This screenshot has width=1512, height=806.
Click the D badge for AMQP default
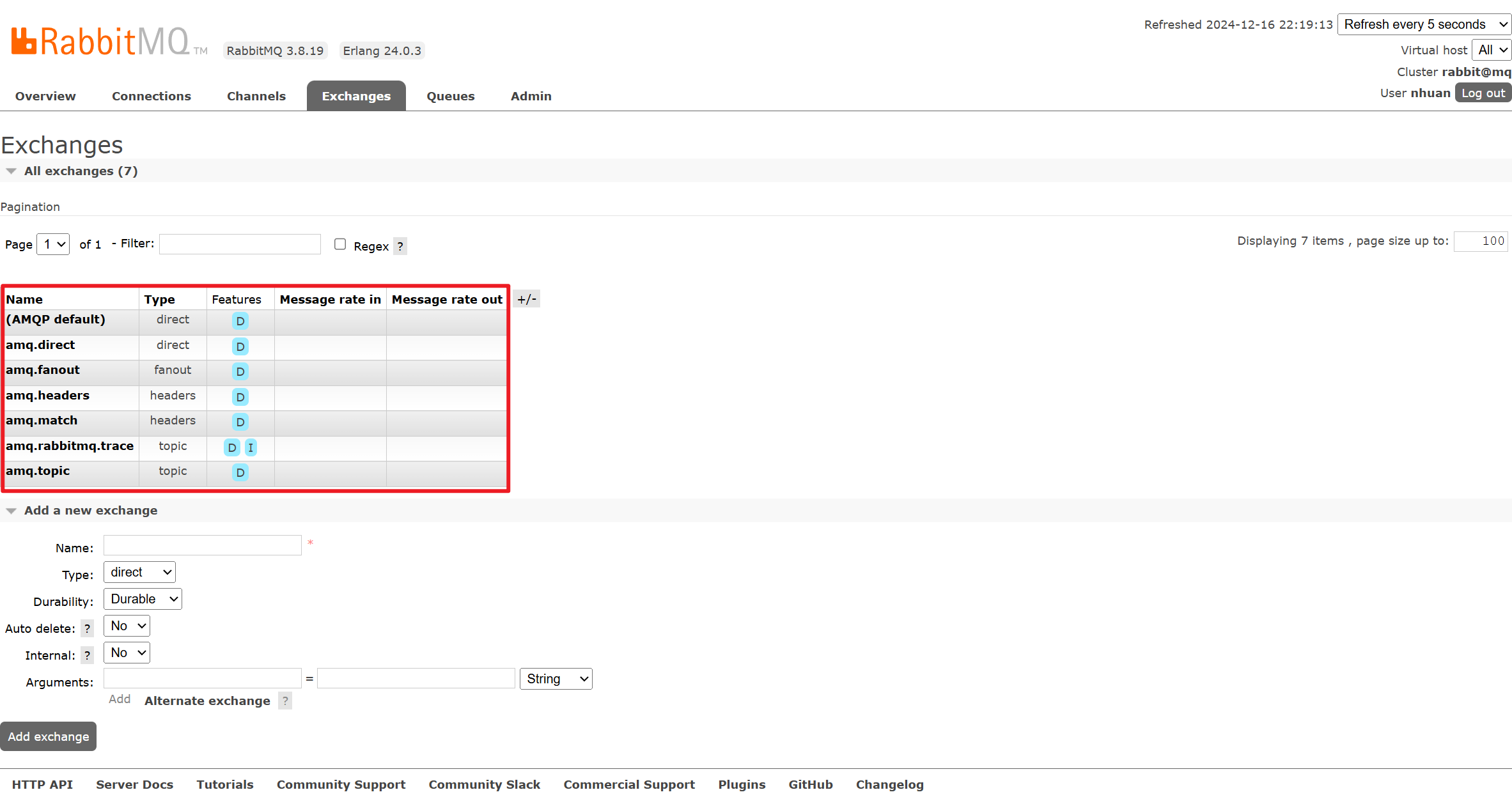coord(240,322)
